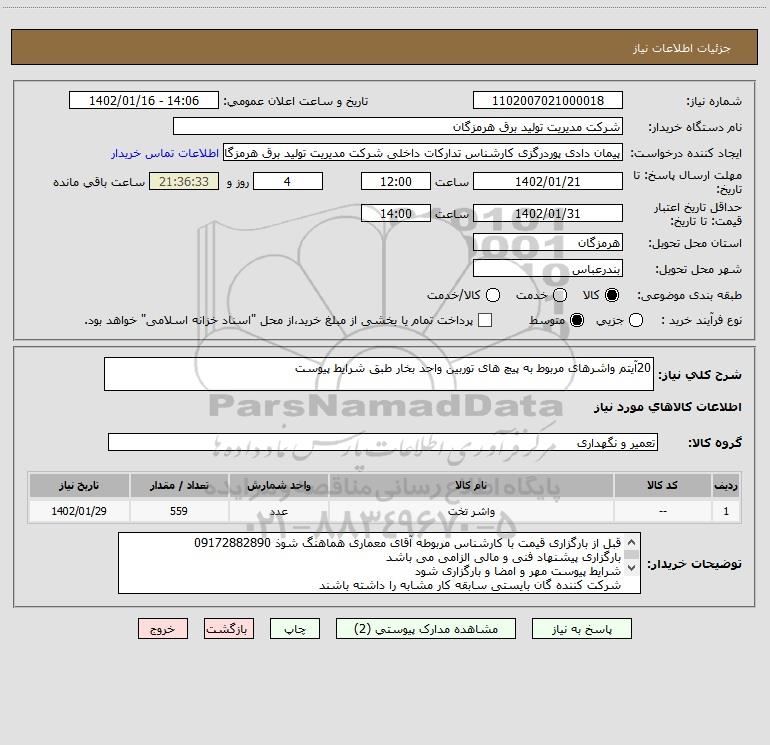Click the اطلاعات کالاهای مورد نیاز heading
770x745 pixels.
(667, 407)
